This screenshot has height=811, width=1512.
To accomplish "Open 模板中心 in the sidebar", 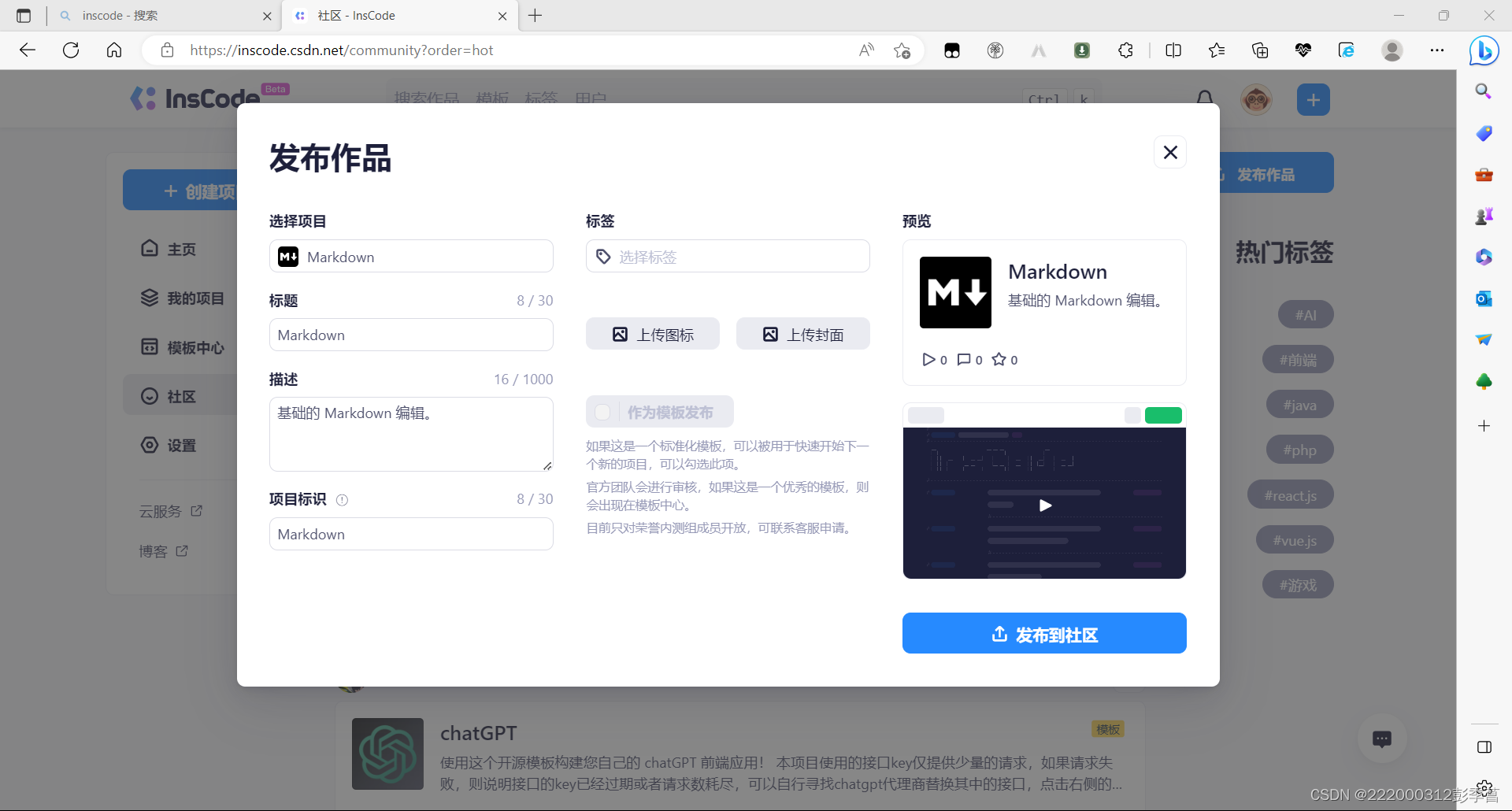I will (183, 347).
